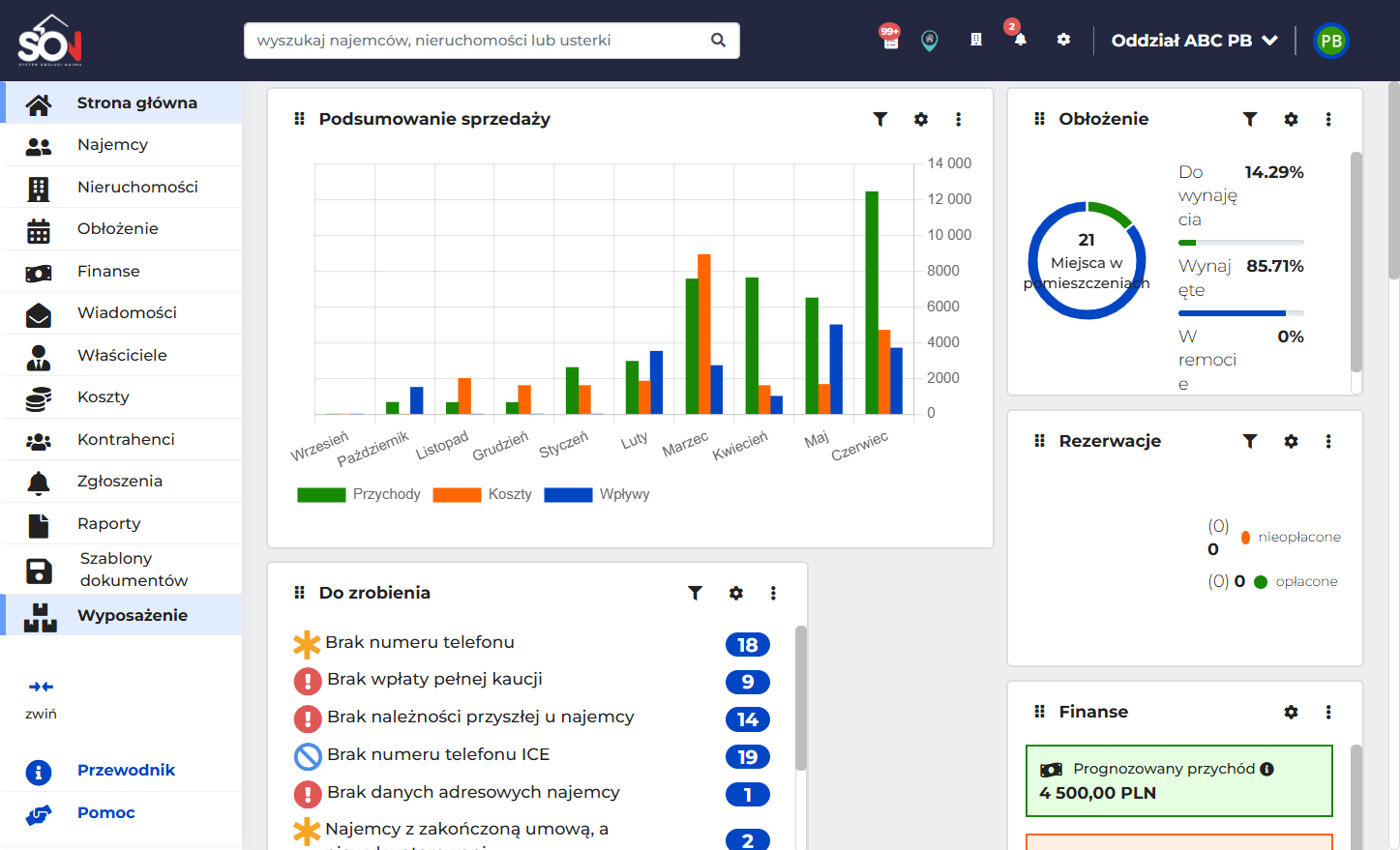The height and width of the screenshot is (850, 1400).
Task: Open Finanse widget three-dot menu
Action: [1328, 712]
